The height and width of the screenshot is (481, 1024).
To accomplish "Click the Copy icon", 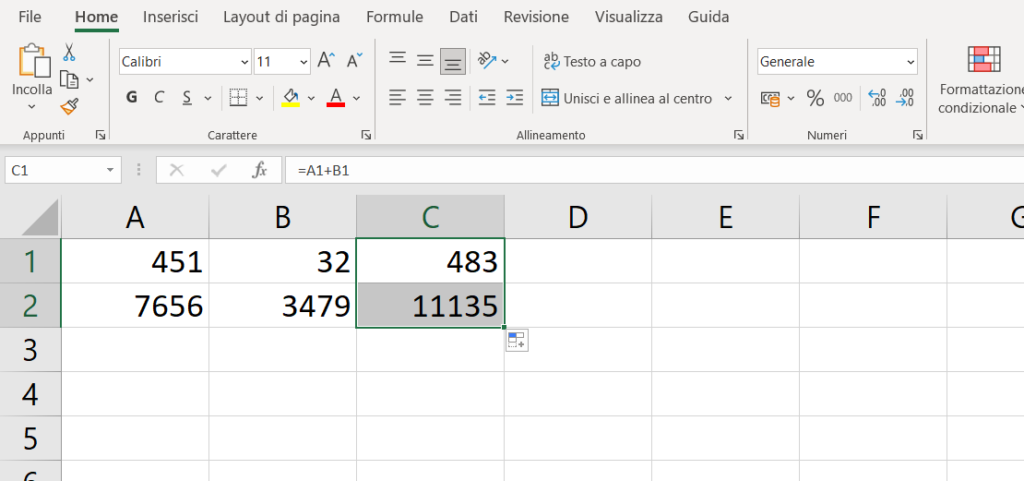I will pyautogui.click(x=69, y=79).
